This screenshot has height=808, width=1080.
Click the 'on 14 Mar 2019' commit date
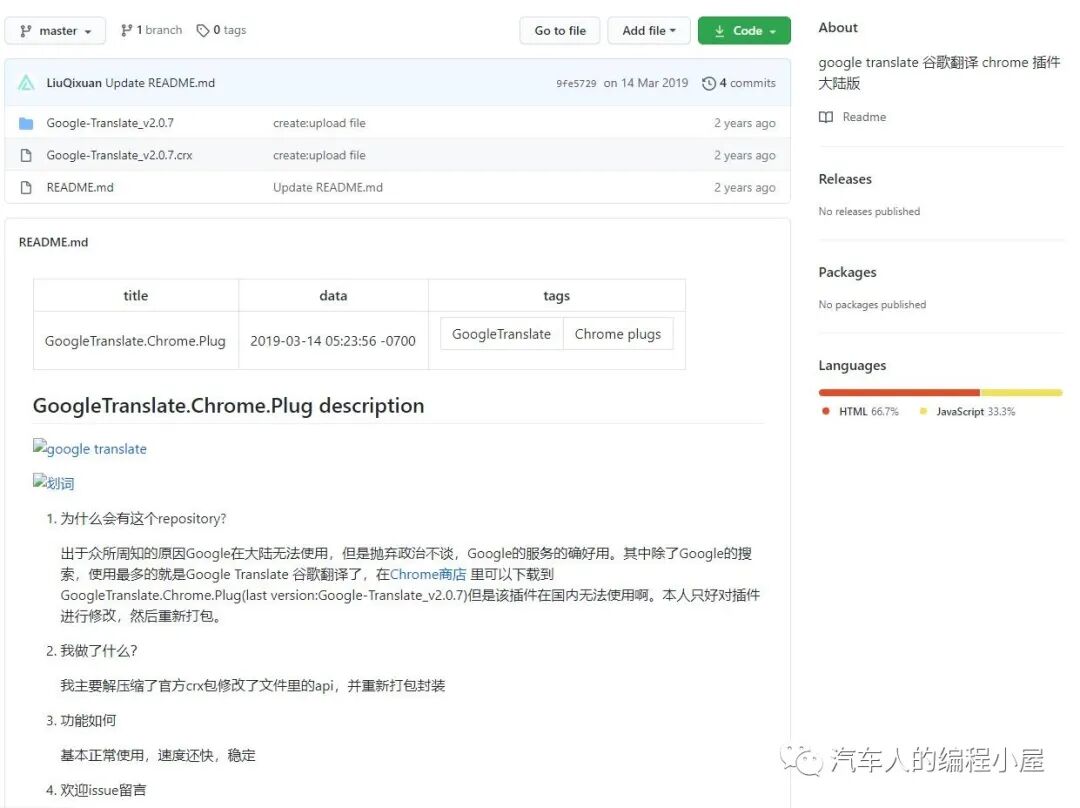(646, 83)
